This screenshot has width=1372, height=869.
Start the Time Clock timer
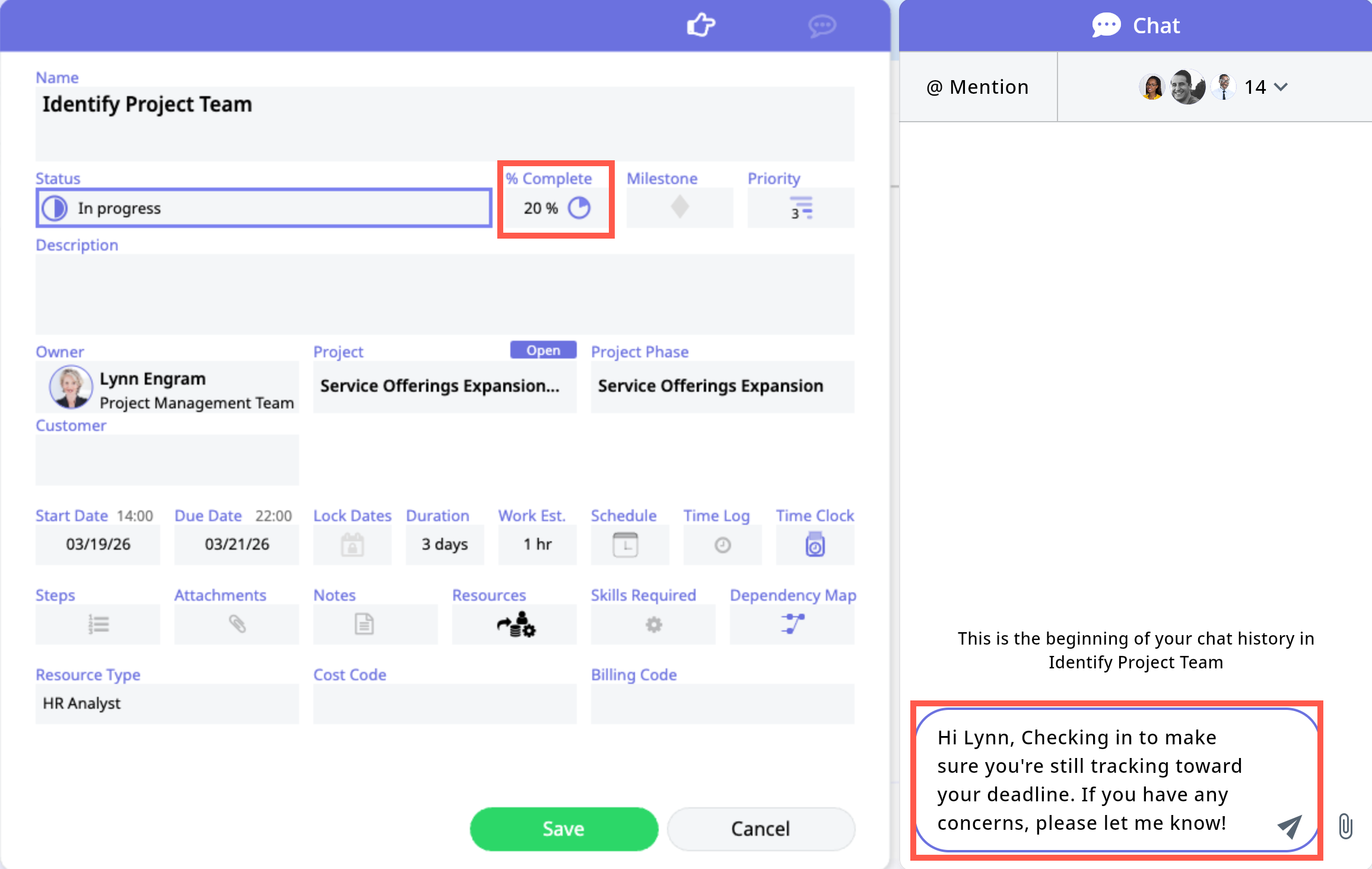[x=815, y=545]
